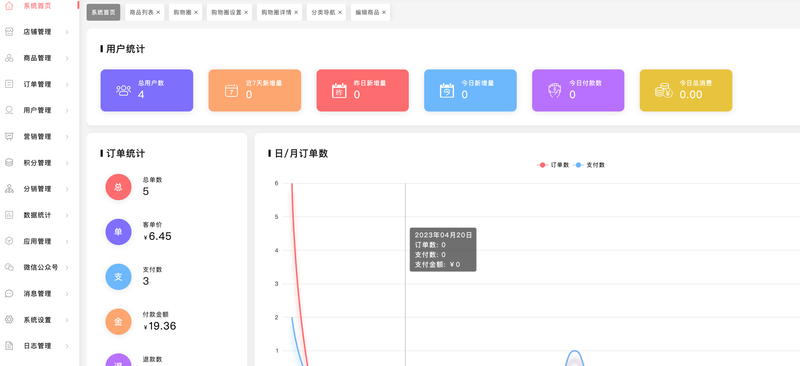Expand the 商品管理 menu chevron
Screen dimensions: 800x366
tap(67, 58)
